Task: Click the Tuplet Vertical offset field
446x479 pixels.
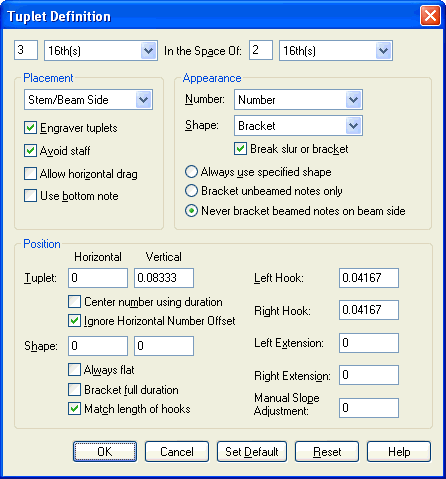Action: coord(164,278)
